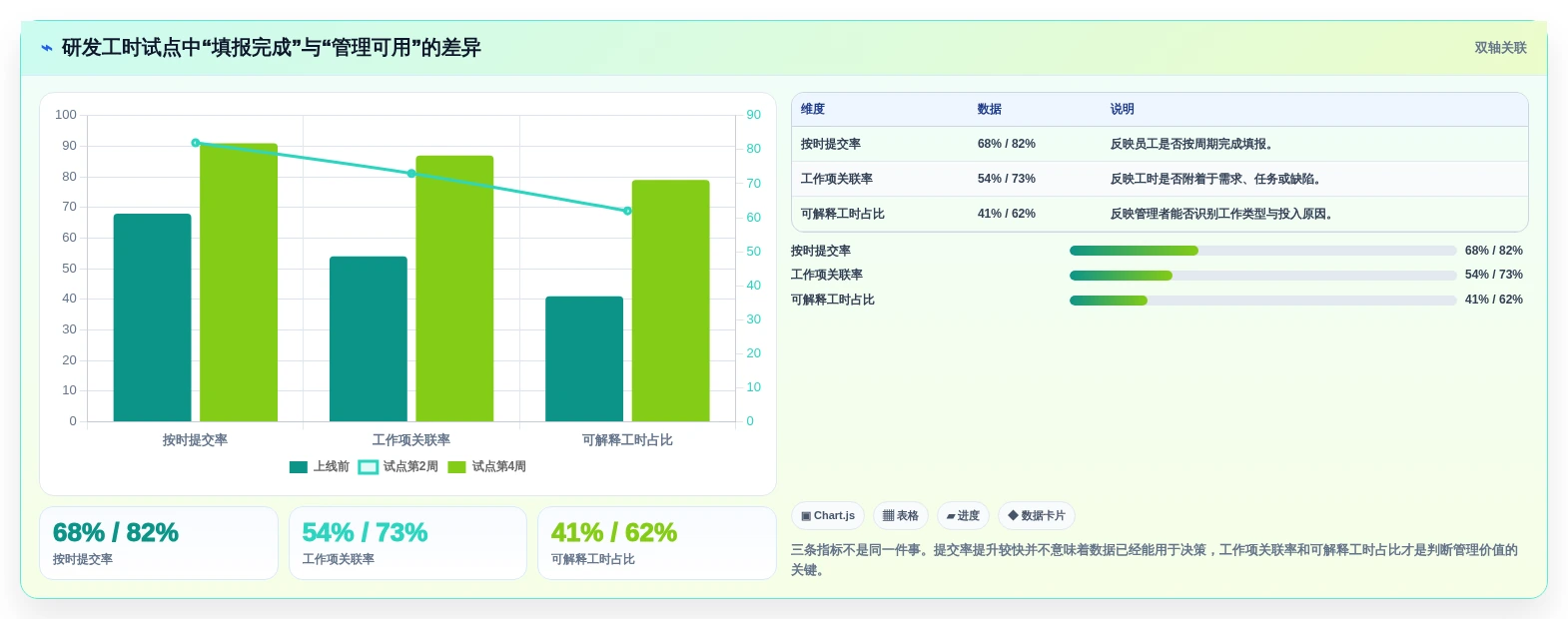Click the 反映管理者能否识别工作类型 description
This screenshot has width=1568, height=619.
click(1223, 214)
